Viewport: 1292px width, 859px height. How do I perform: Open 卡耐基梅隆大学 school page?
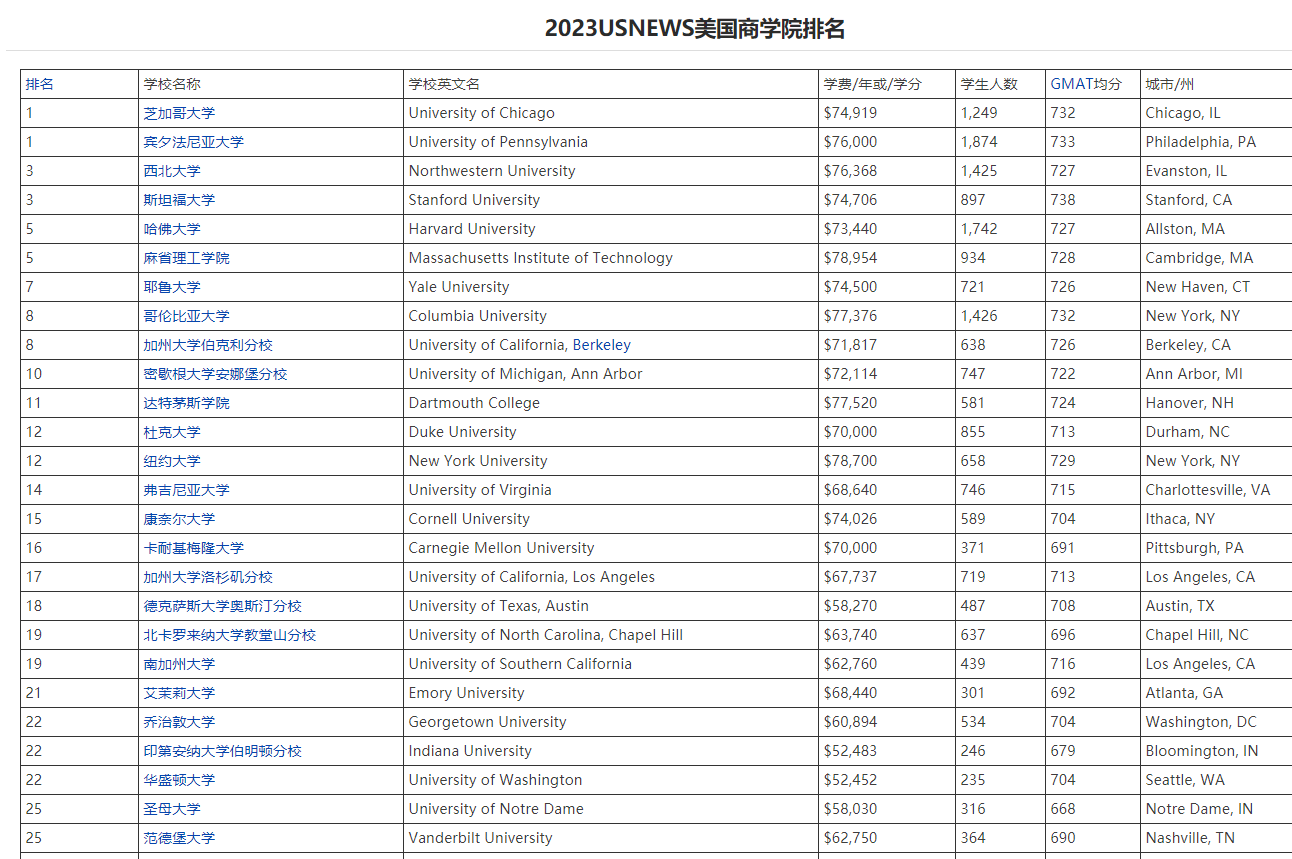click(x=193, y=548)
